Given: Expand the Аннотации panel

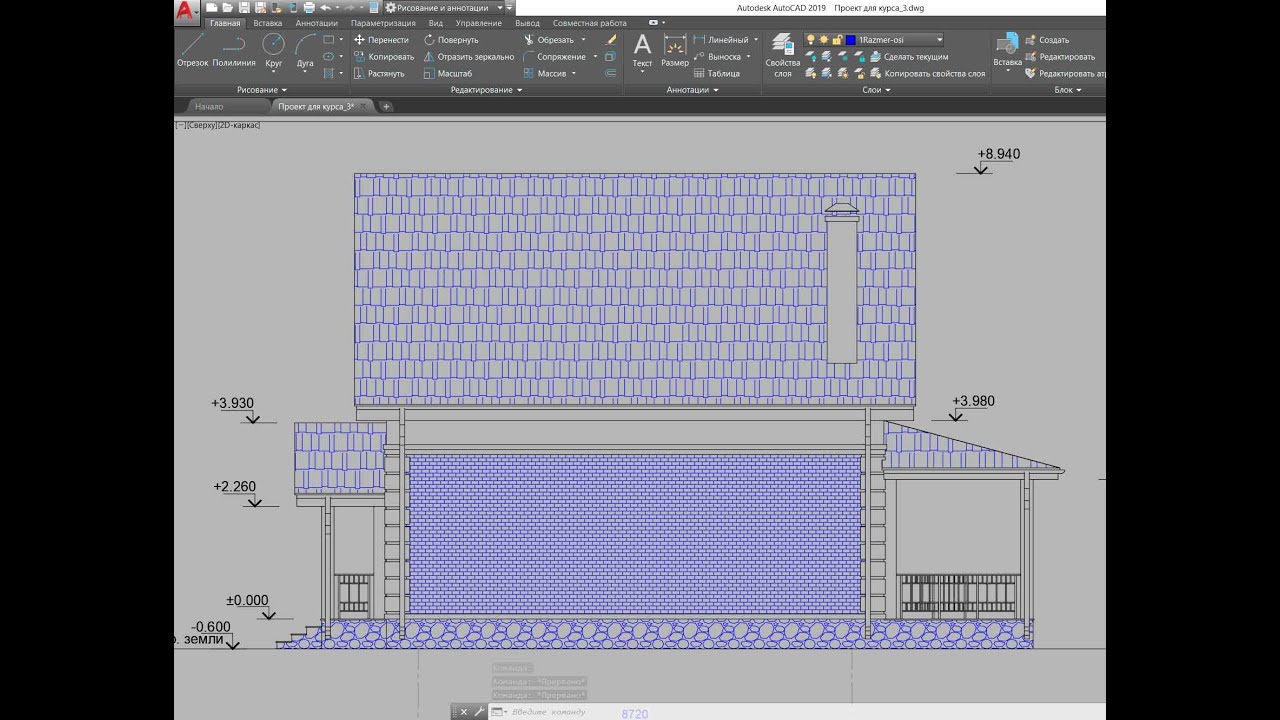Looking at the screenshot, I should tap(692, 90).
